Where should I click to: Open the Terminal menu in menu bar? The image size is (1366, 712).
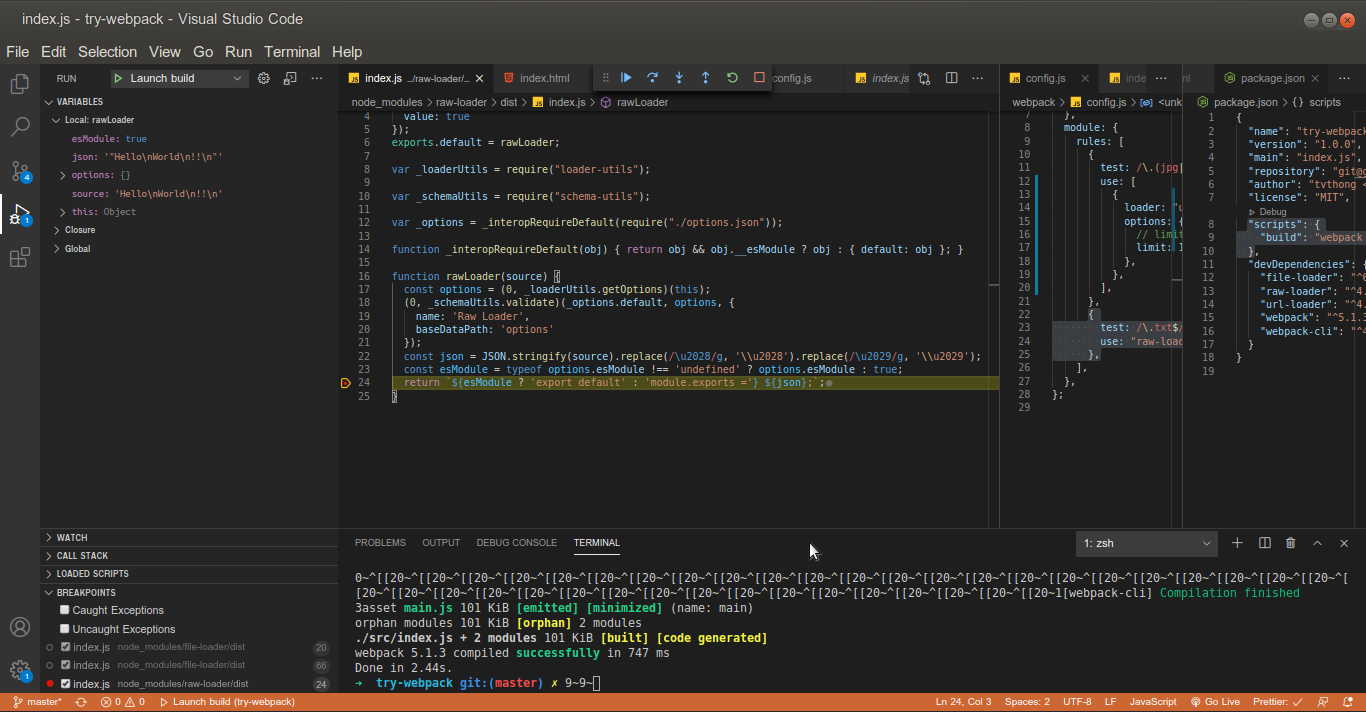(x=292, y=52)
